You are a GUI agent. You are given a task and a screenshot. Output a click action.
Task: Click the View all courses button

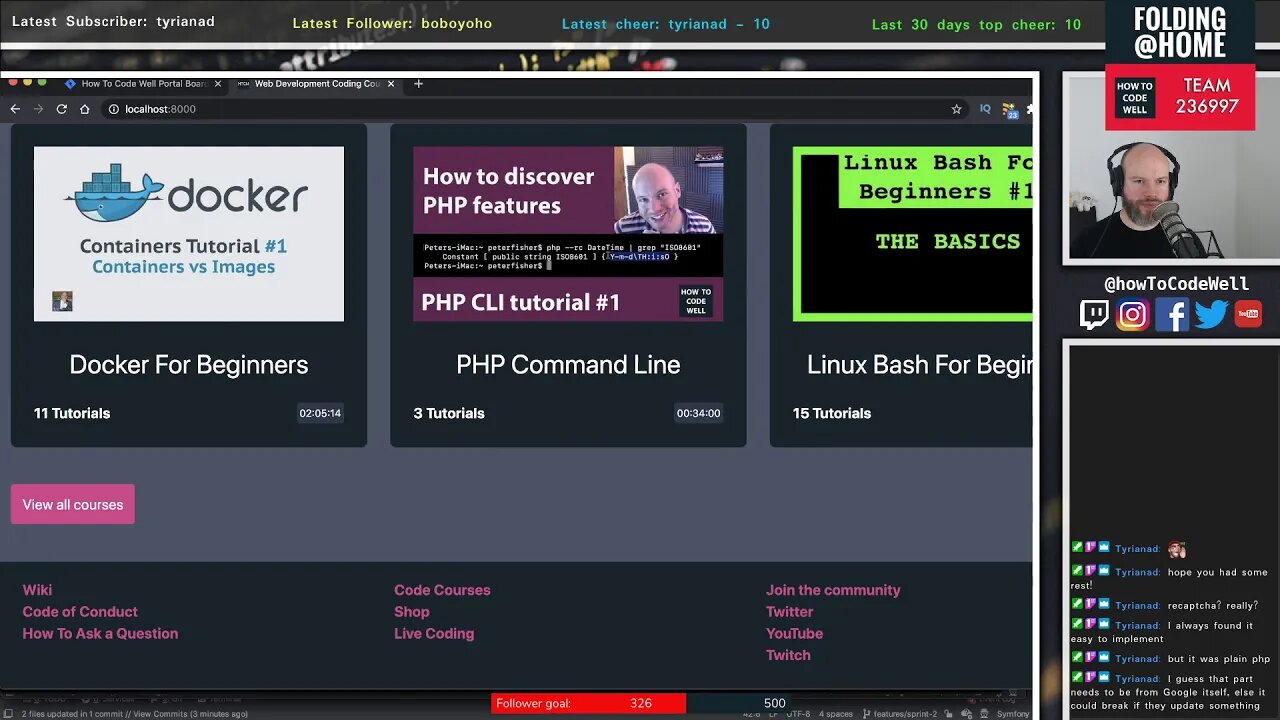[x=73, y=505]
